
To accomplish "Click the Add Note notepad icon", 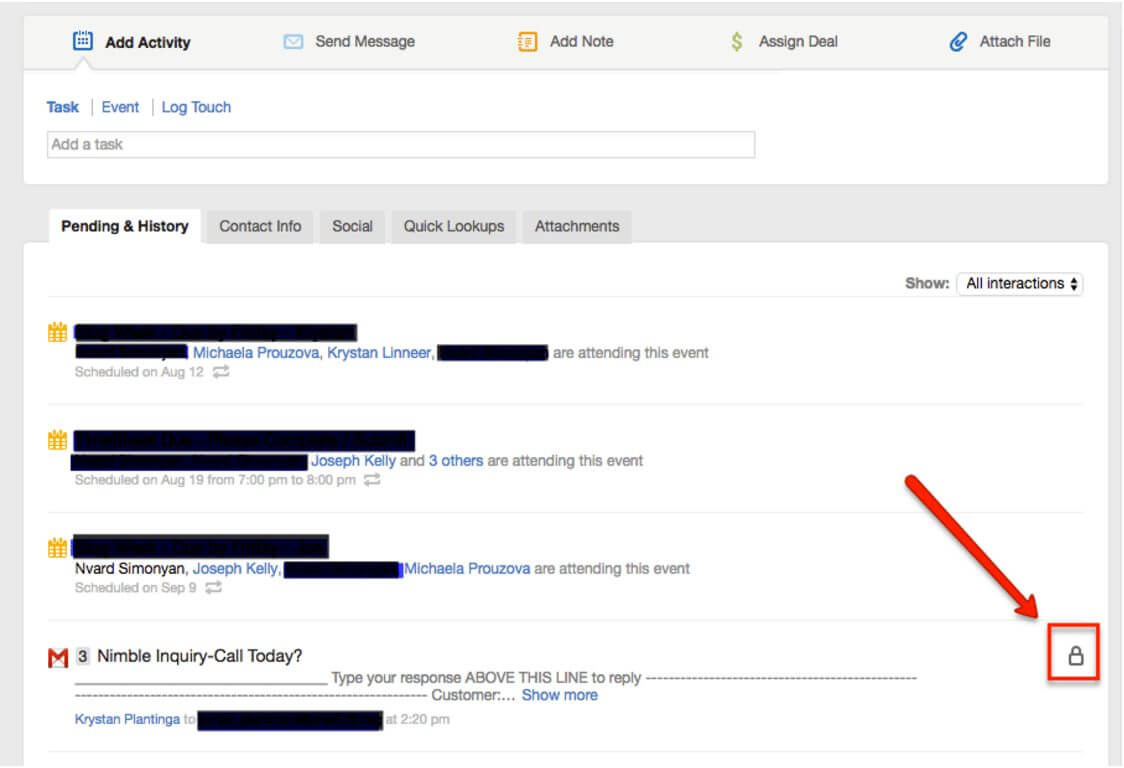I will point(527,42).
